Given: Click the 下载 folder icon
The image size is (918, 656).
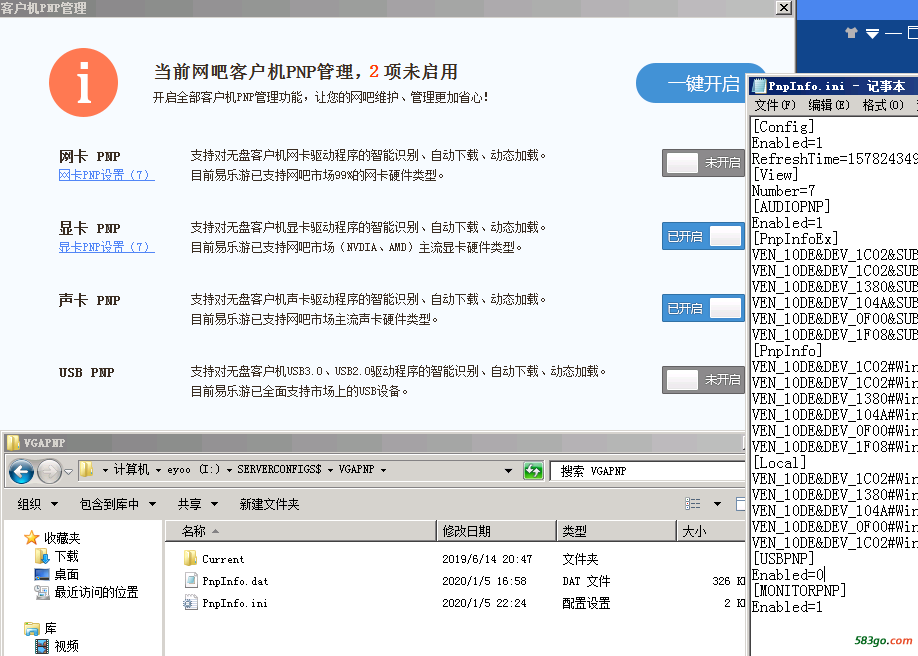Looking at the screenshot, I should (x=42, y=556).
